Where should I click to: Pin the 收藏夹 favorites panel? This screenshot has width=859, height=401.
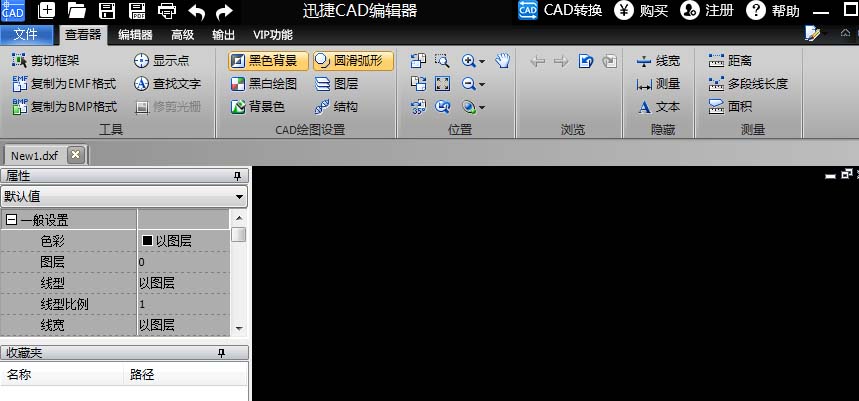221,353
